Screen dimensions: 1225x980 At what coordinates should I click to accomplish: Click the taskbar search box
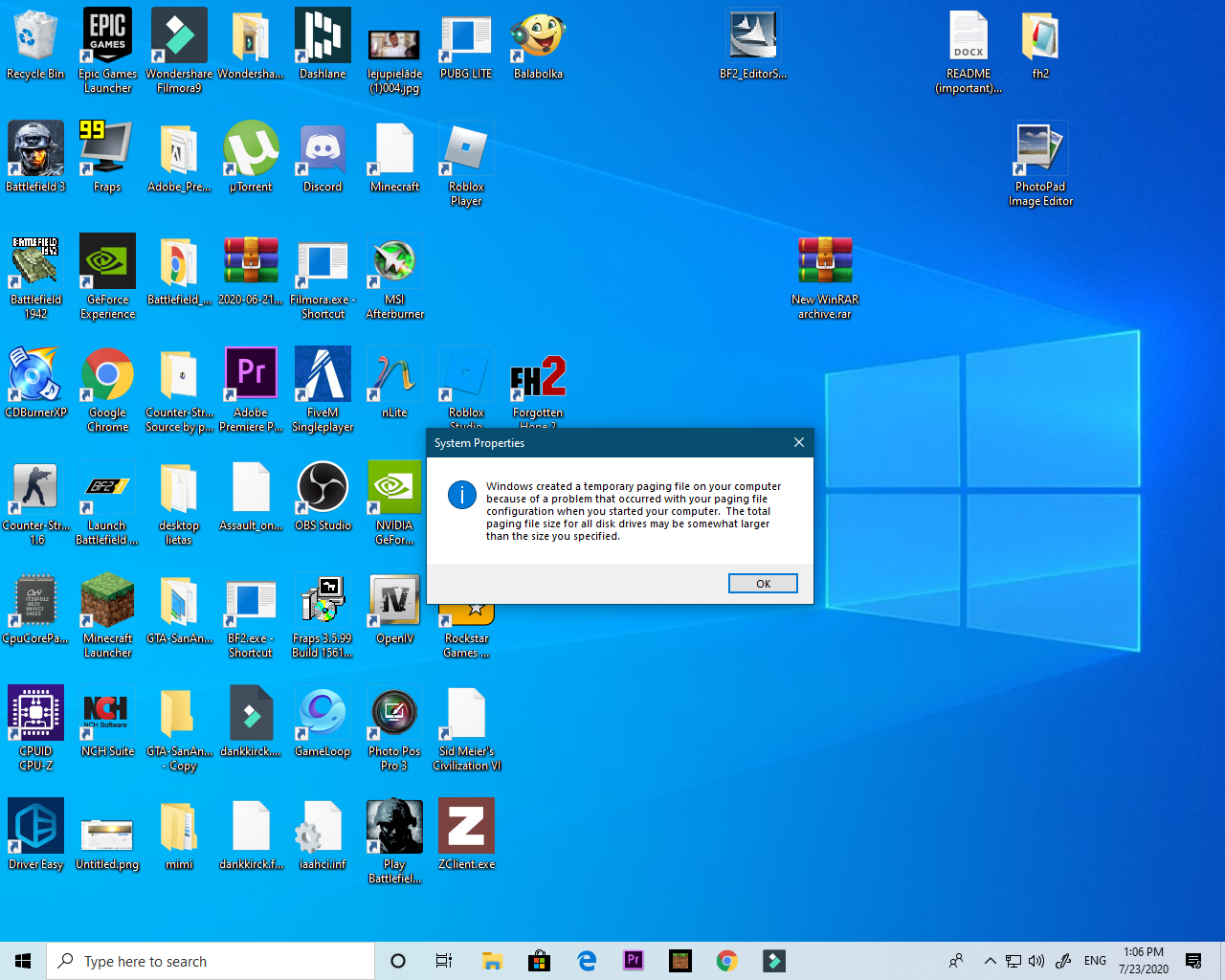[211, 961]
